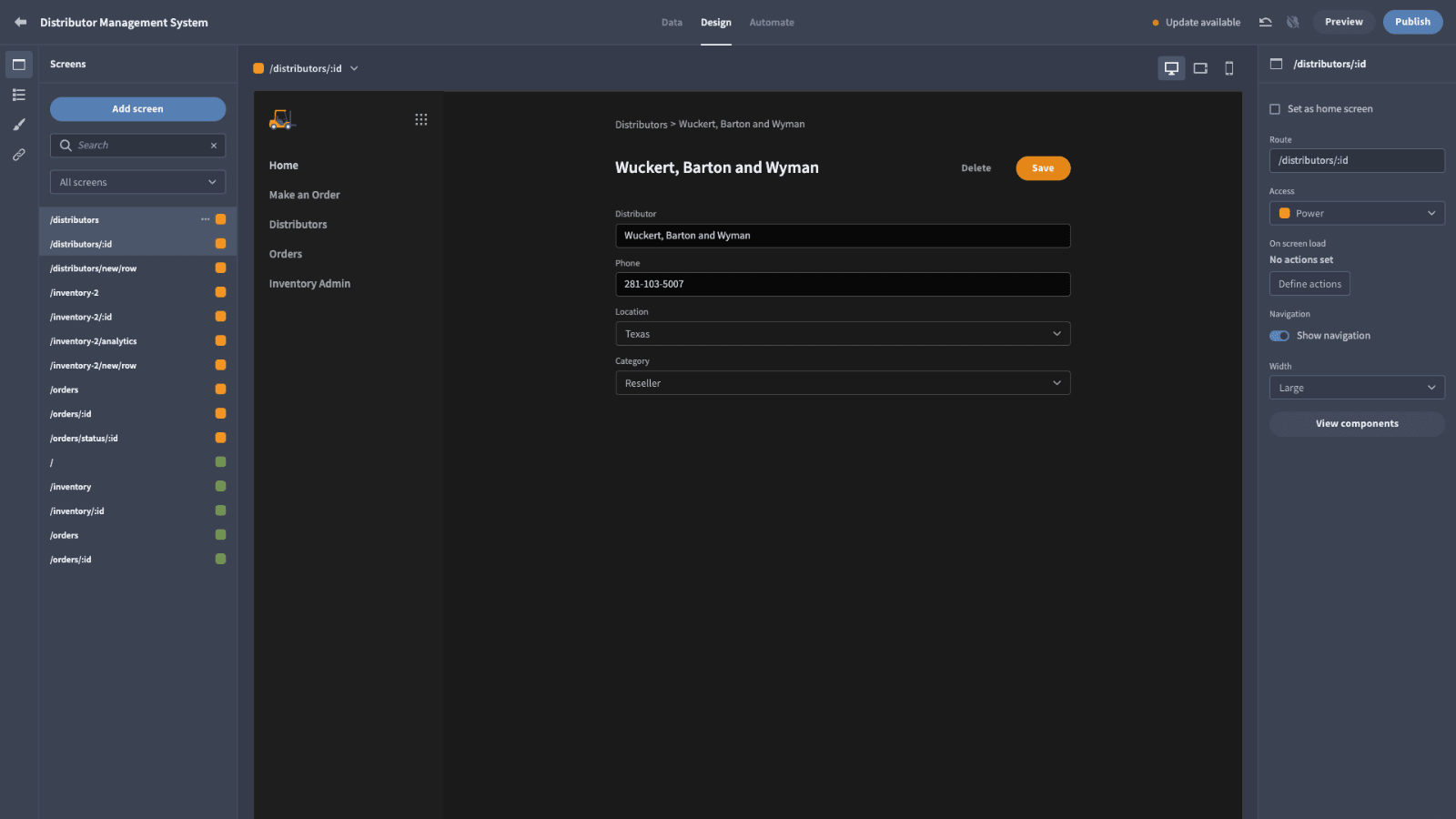This screenshot has height=819, width=1456.
Task: Click the Publish button
Action: click(1412, 22)
